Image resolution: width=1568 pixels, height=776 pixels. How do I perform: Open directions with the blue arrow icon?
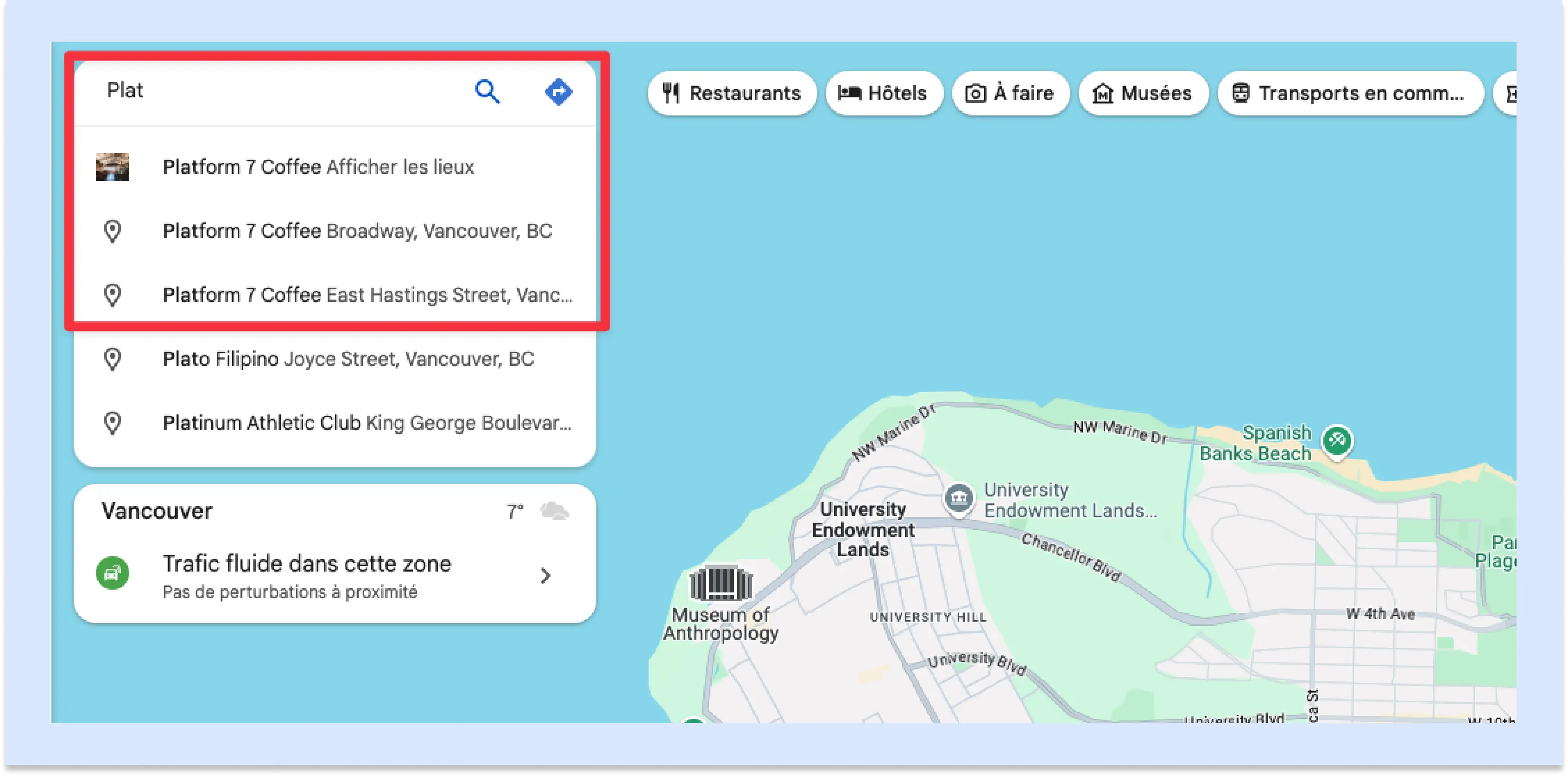click(558, 92)
